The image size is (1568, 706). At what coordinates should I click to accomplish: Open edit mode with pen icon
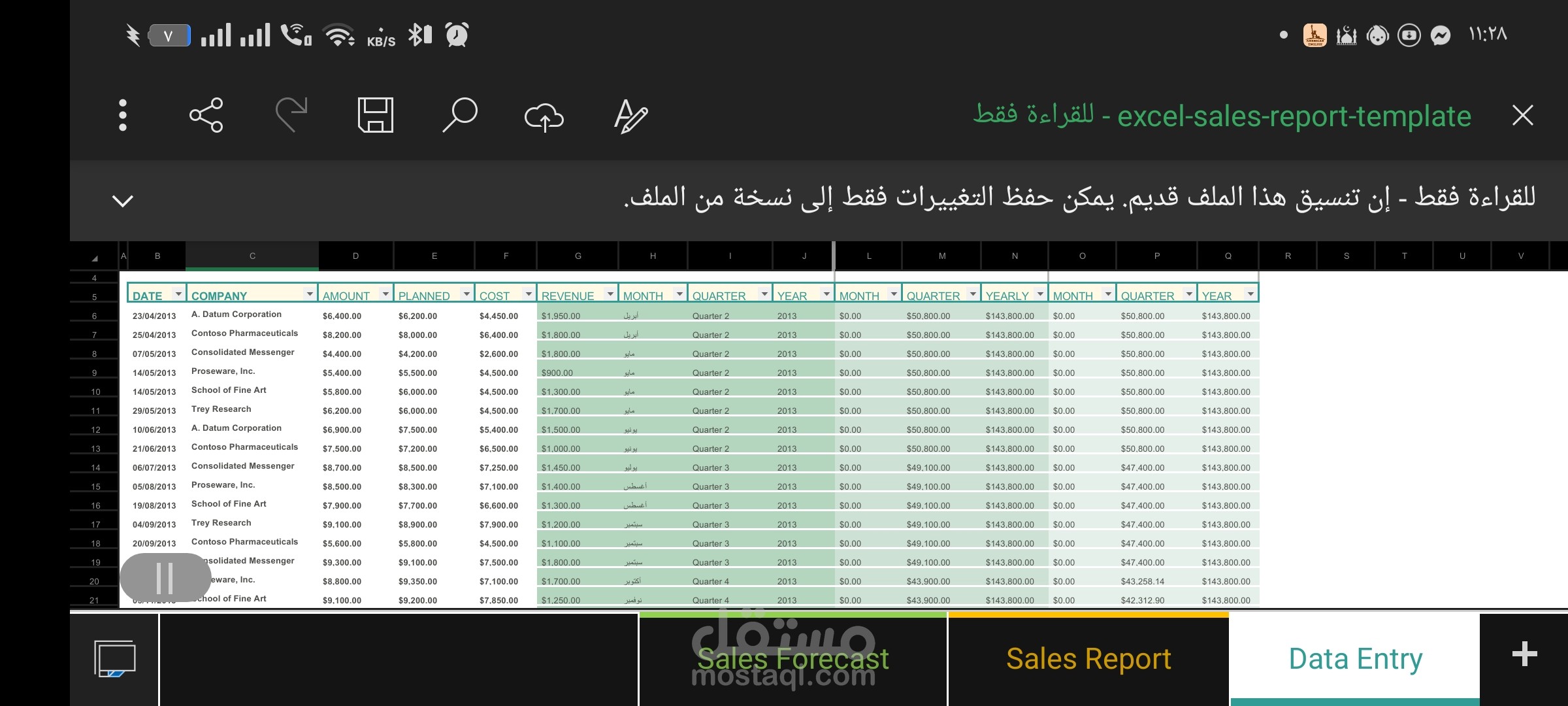point(630,116)
